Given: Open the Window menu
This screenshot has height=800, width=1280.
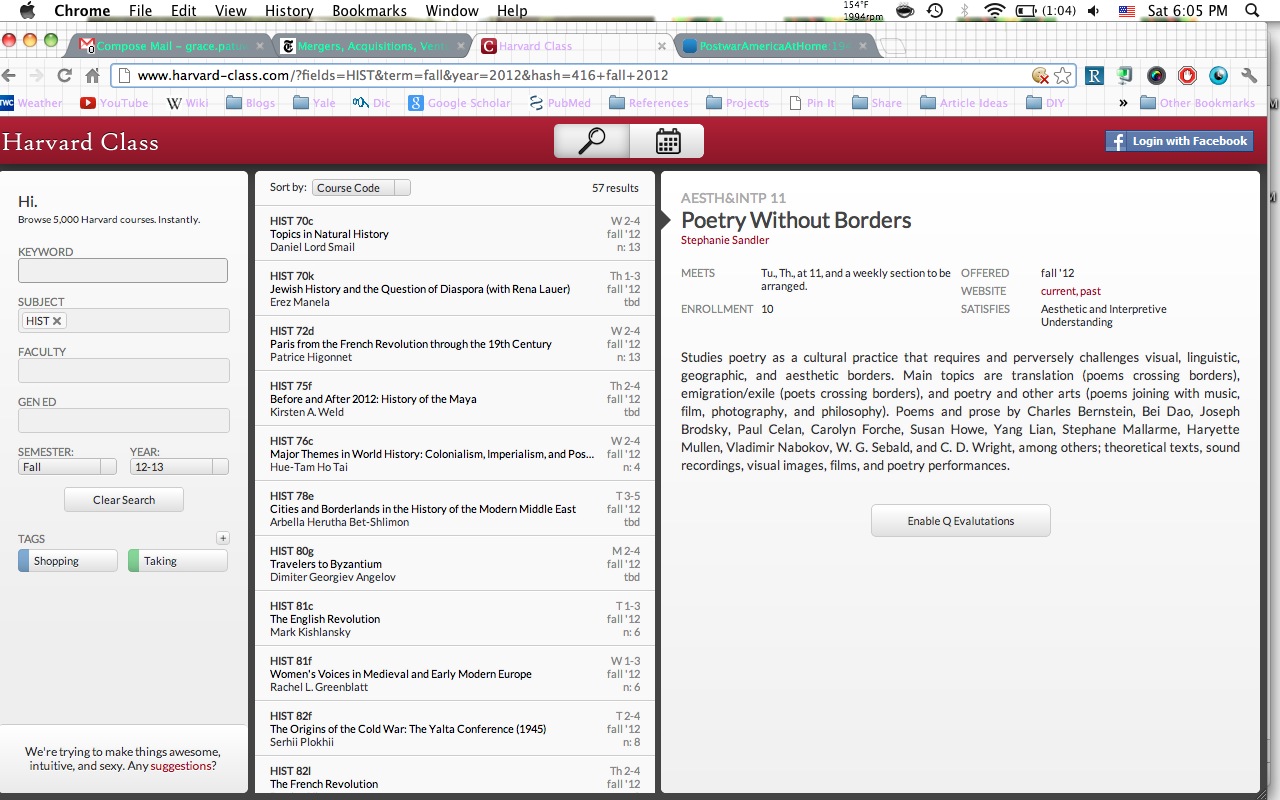Looking at the screenshot, I should click(x=451, y=11).
